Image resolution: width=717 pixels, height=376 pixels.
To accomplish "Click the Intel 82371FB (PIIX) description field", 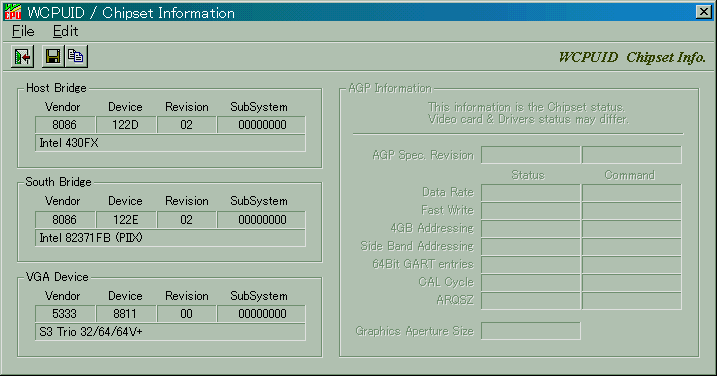I will coord(170,238).
